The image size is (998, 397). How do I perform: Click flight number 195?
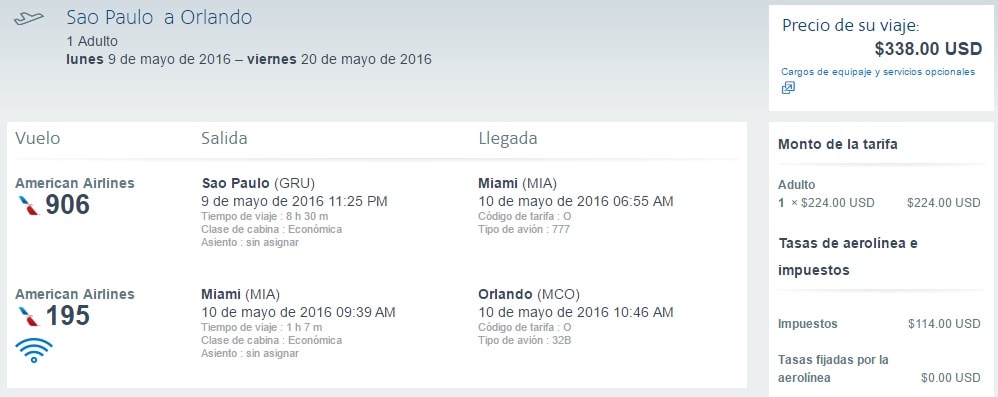tap(67, 316)
